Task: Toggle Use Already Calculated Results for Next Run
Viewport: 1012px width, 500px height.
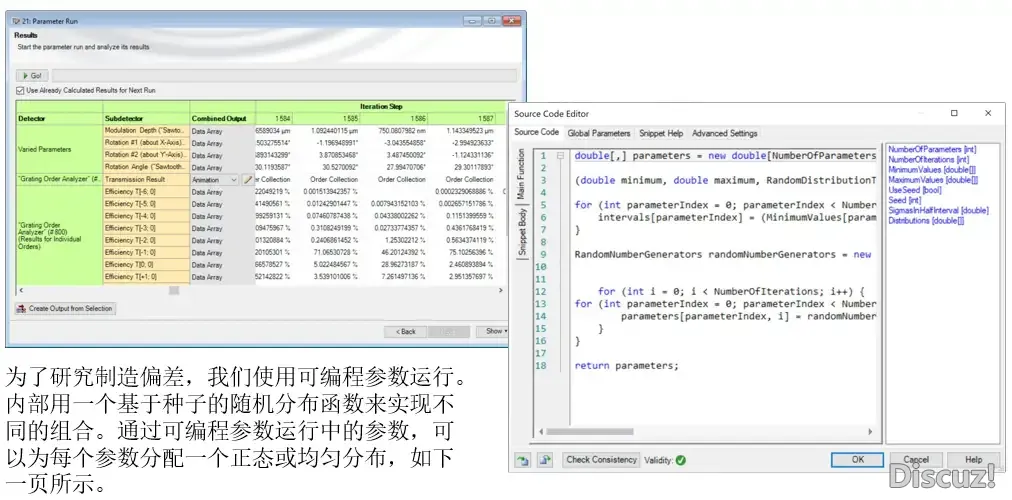Action: [21, 91]
